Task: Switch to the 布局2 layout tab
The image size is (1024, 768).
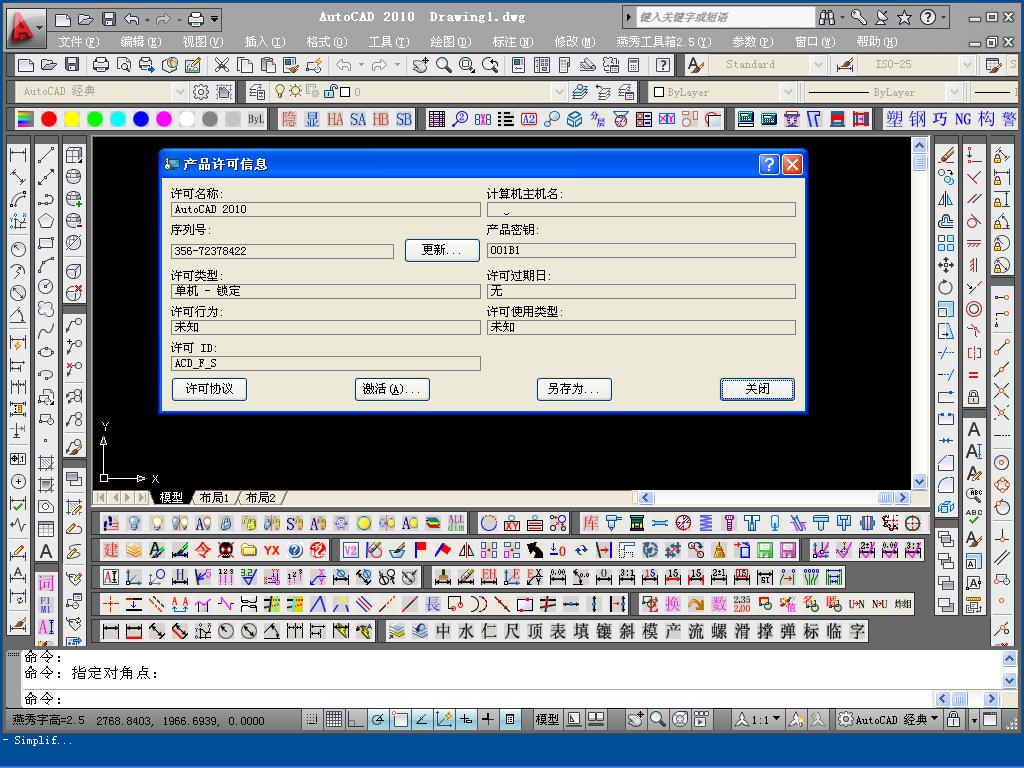Action: (261, 498)
